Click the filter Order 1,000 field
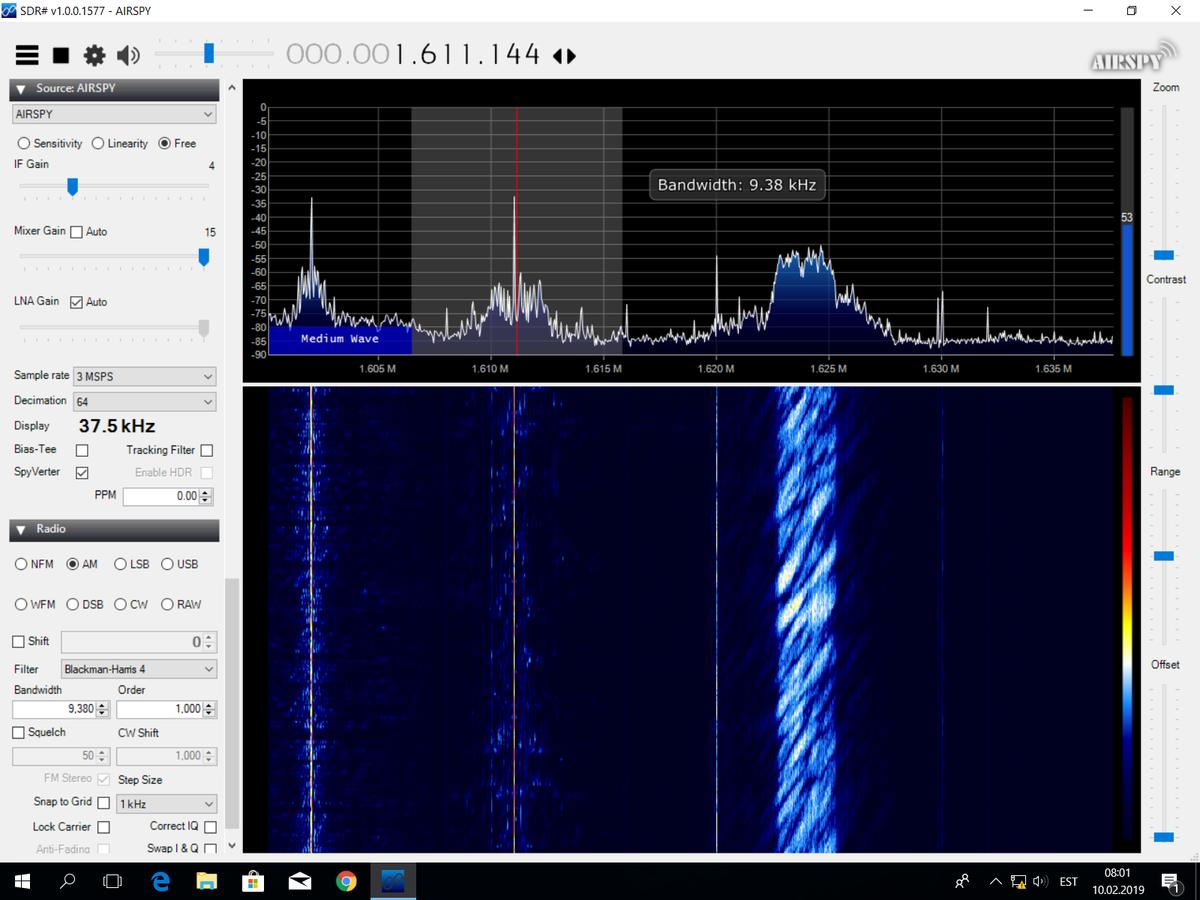 coord(160,709)
